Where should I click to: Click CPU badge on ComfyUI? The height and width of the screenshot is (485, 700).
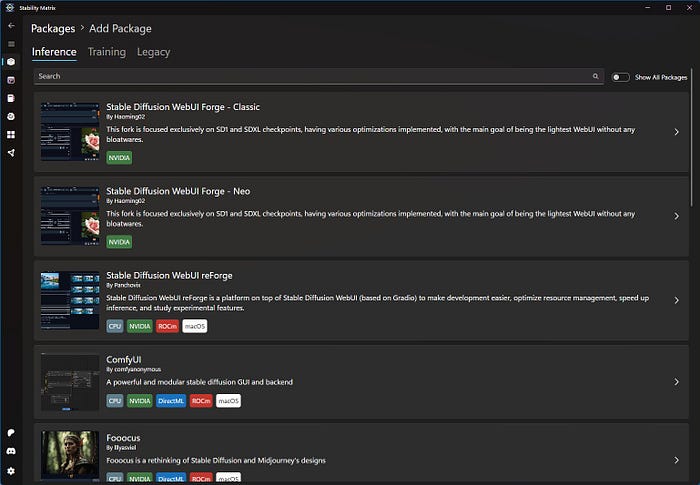click(115, 401)
